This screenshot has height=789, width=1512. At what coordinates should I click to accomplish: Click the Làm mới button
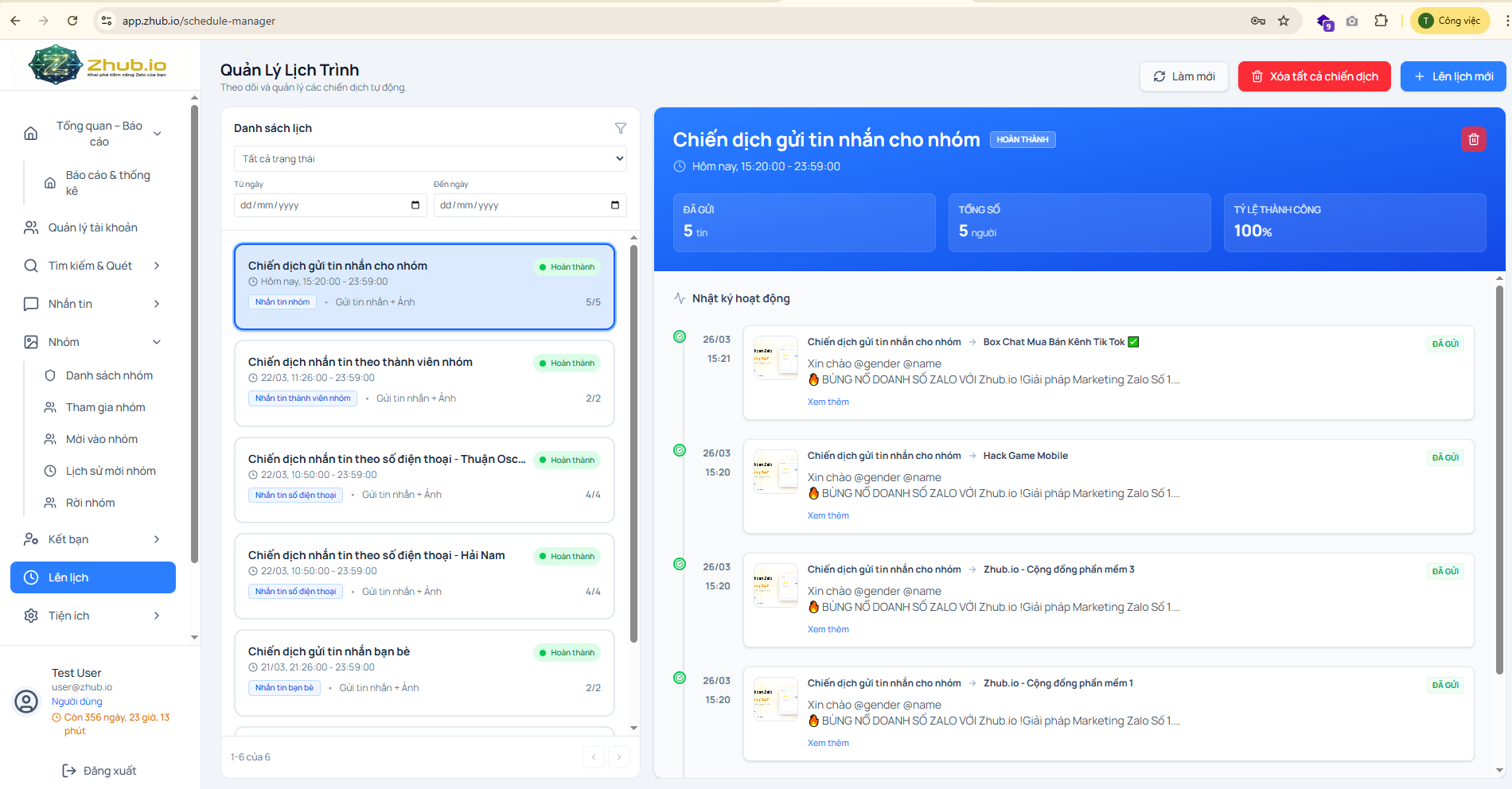pos(1184,76)
